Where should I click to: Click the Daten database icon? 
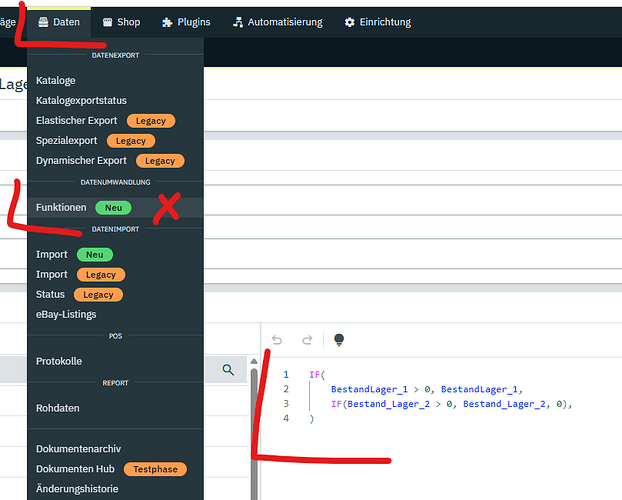(x=43, y=22)
